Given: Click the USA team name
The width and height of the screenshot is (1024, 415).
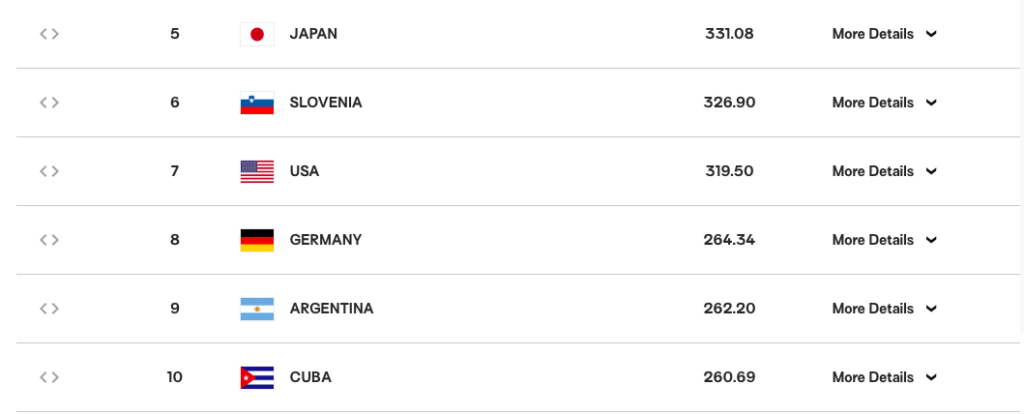Looking at the screenshot, I should (x=304, y=171).
